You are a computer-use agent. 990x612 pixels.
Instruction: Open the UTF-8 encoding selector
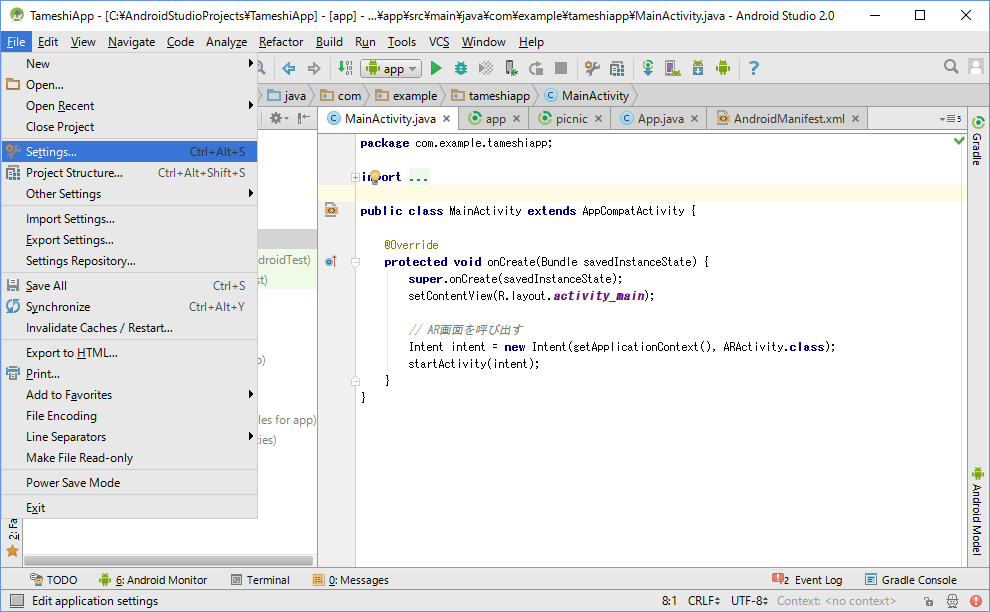click(x=749, y=601)
